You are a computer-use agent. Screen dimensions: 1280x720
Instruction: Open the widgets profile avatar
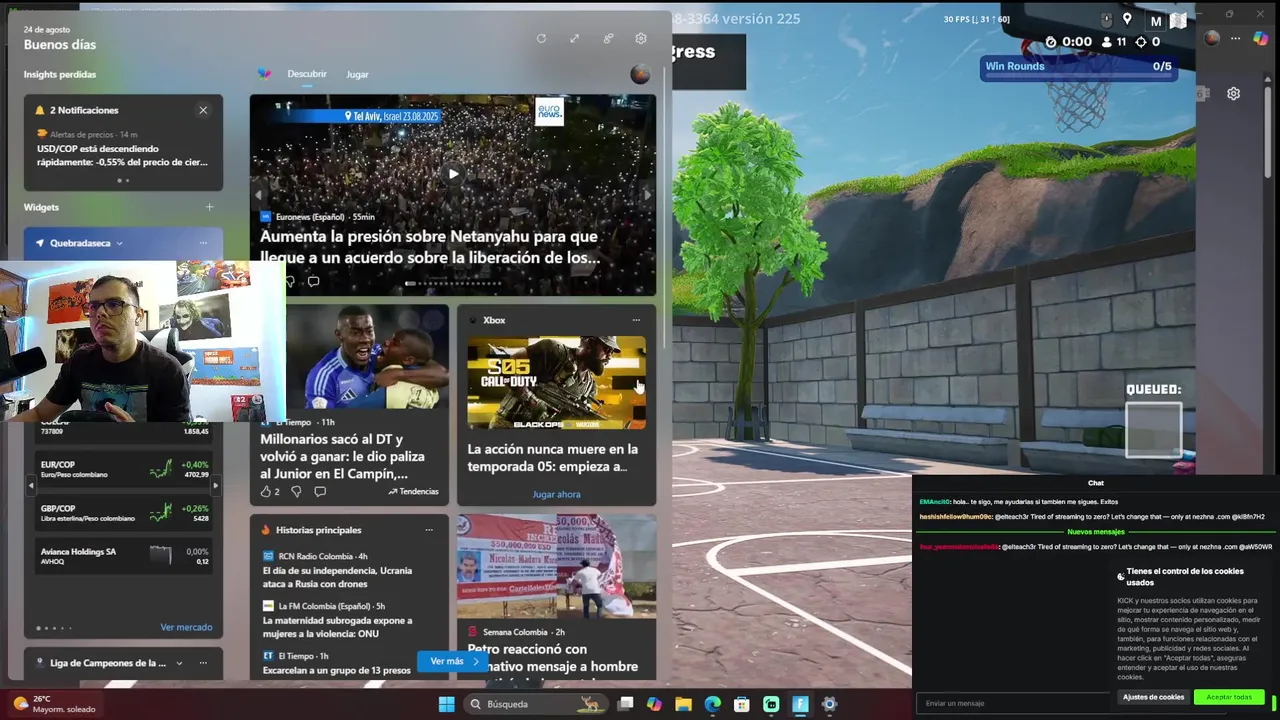tap(640, 74)
